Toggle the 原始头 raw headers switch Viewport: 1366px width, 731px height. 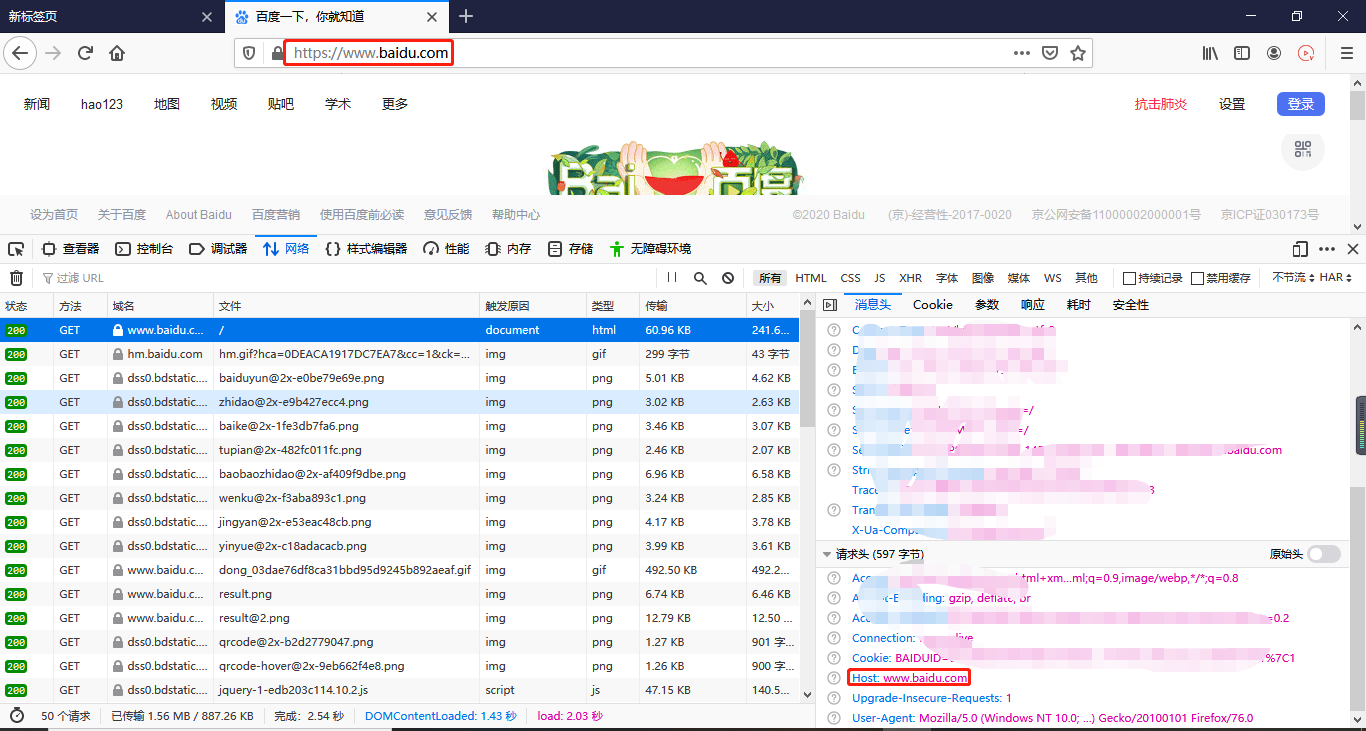point(1323,554)
